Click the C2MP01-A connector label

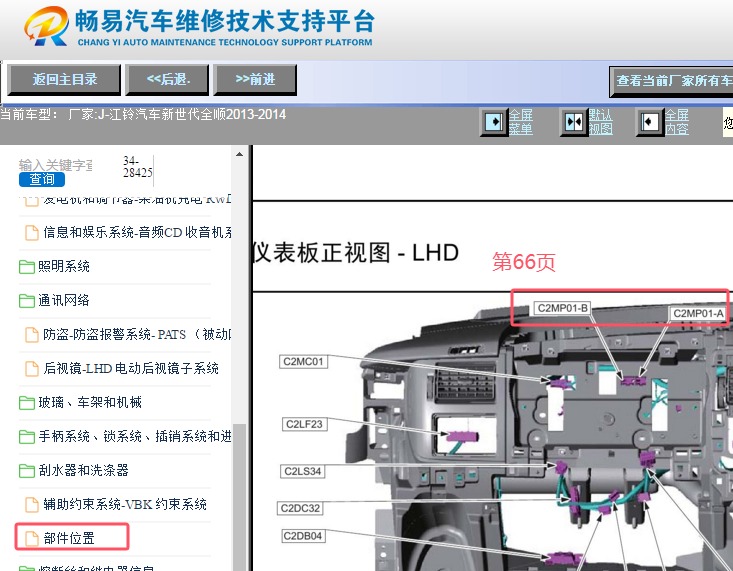click(698, 313)
